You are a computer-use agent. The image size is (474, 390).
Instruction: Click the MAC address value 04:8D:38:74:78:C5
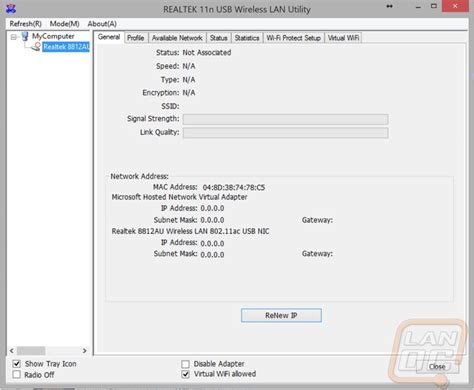coord(234,188)
